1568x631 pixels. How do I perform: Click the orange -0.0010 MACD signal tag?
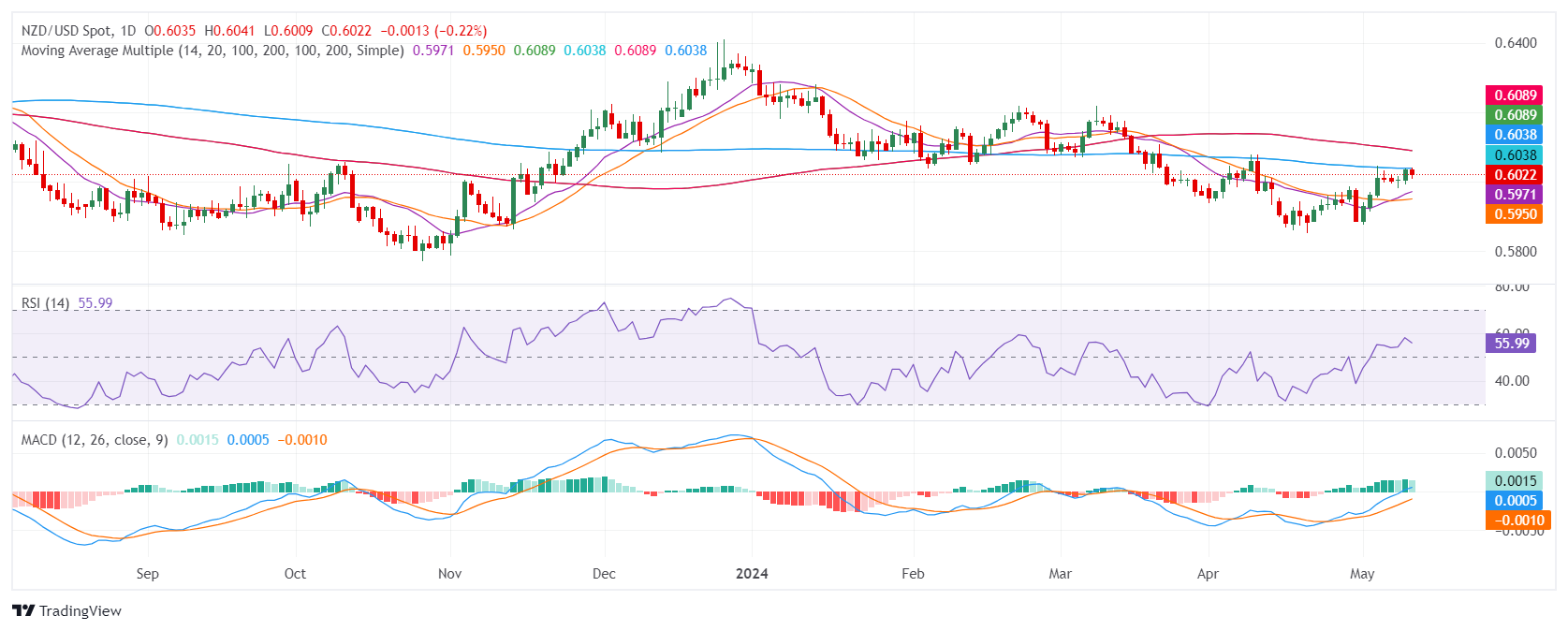coord(1517,521)
